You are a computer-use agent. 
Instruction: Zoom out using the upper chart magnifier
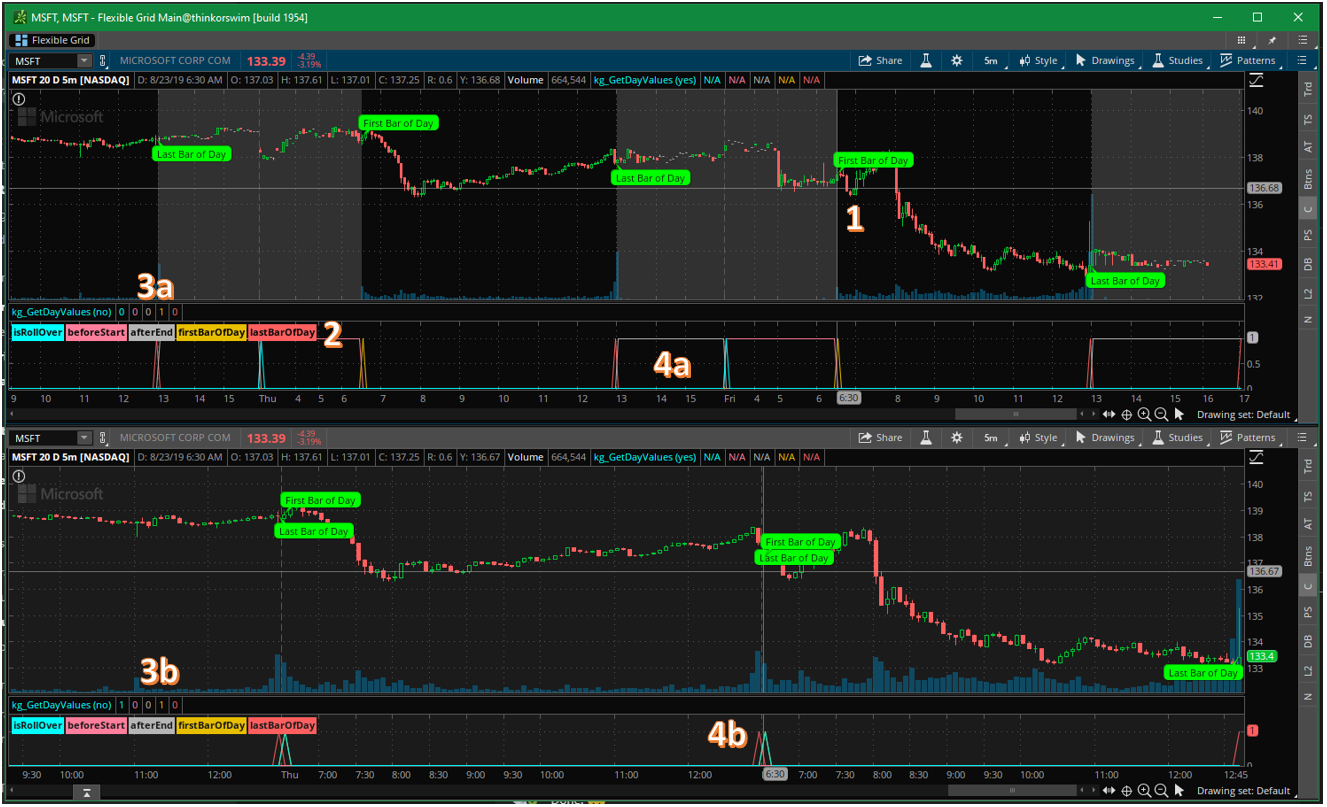(1161, 414)
